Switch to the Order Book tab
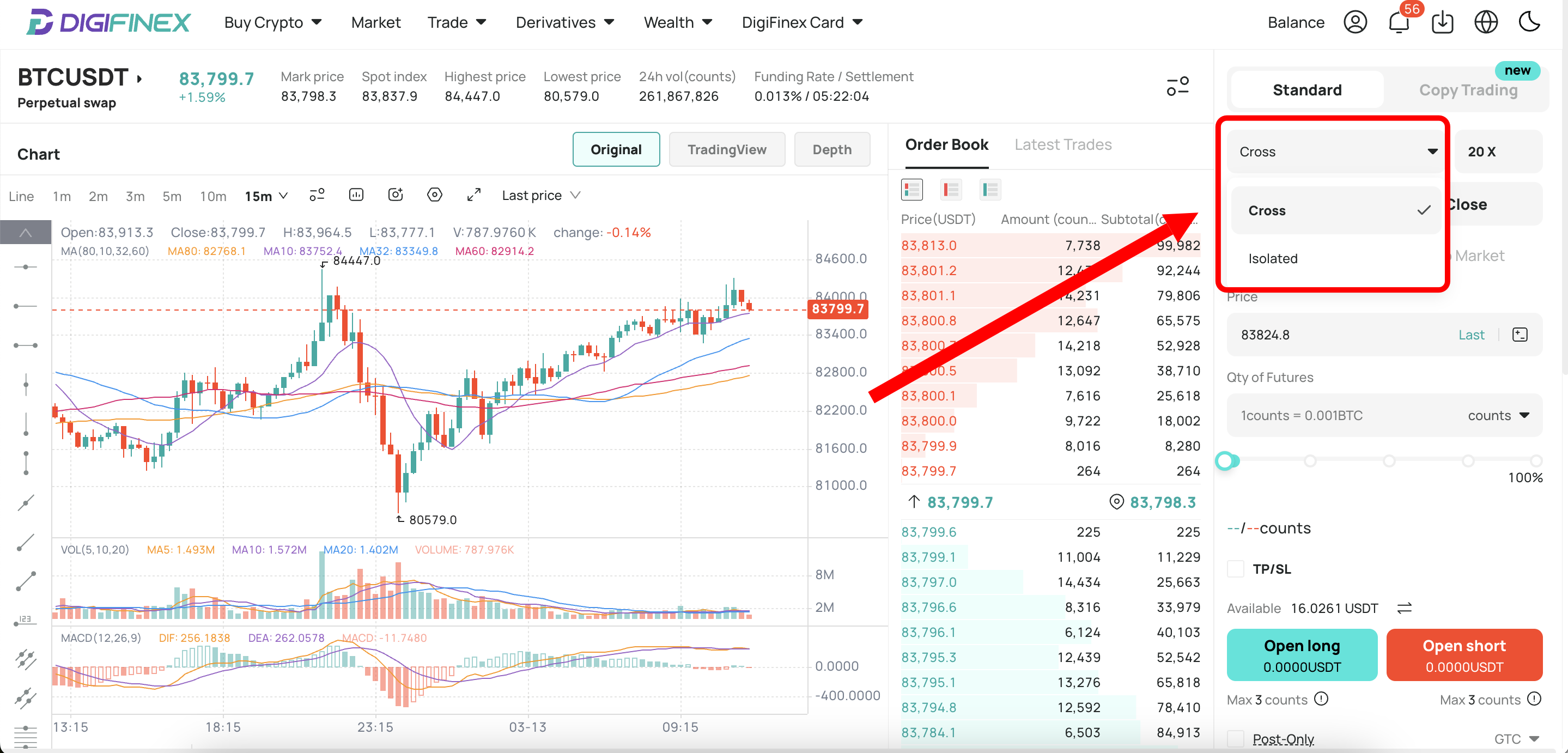 coord(946,145)
